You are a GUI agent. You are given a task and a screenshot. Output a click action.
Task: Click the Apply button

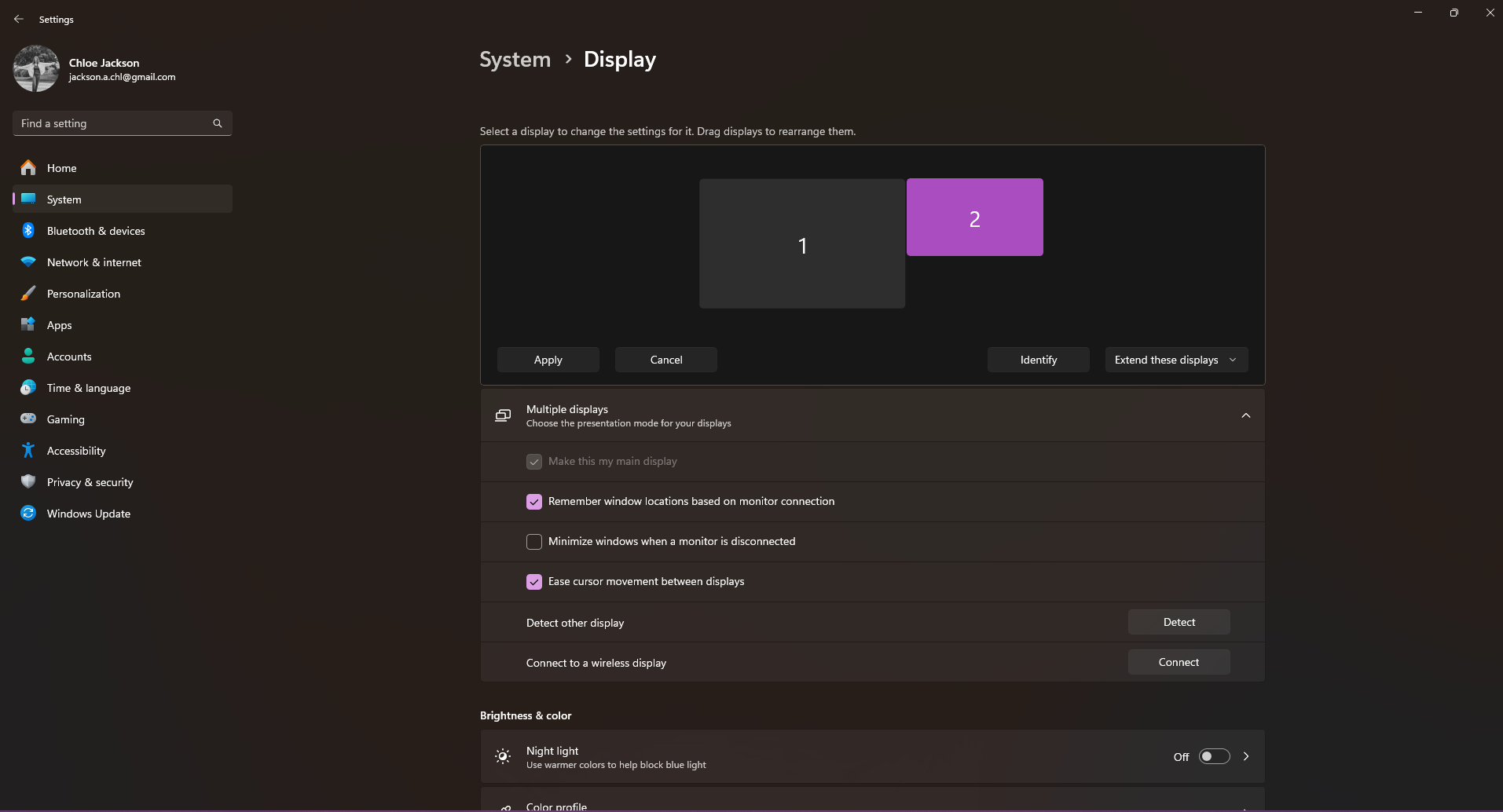point(548,360)
